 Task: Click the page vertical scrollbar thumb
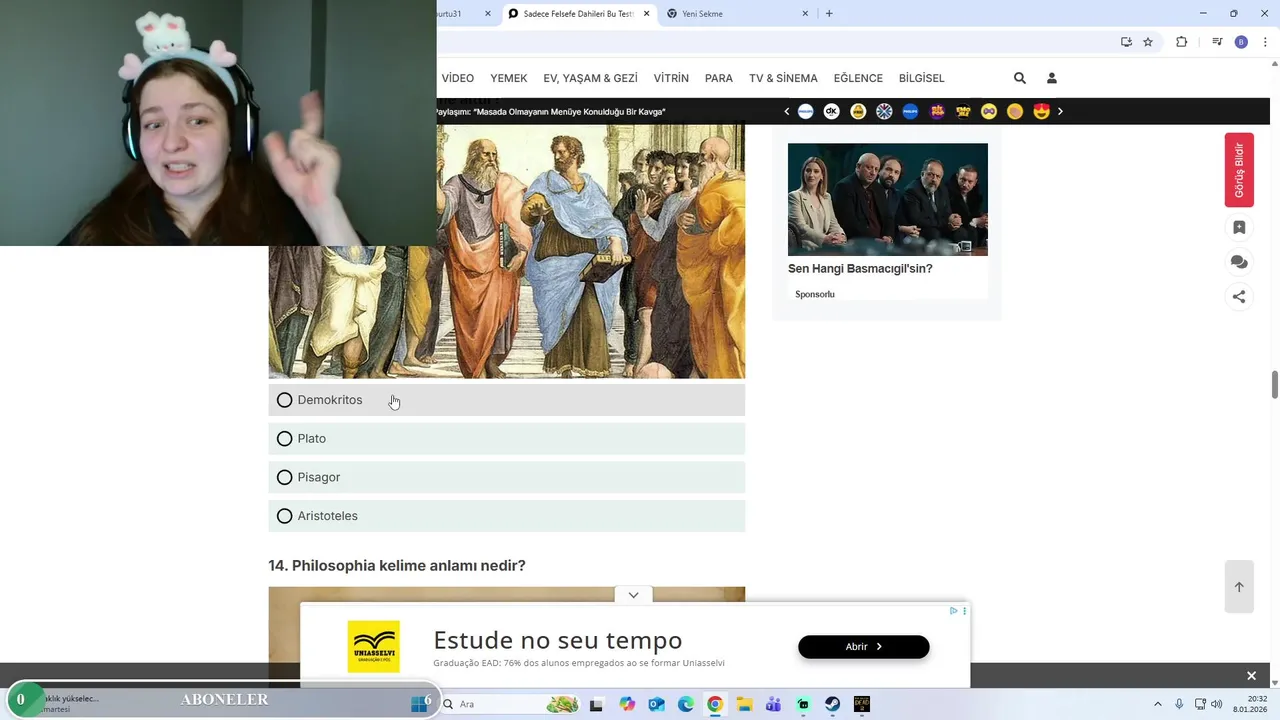coord(1275,385)
